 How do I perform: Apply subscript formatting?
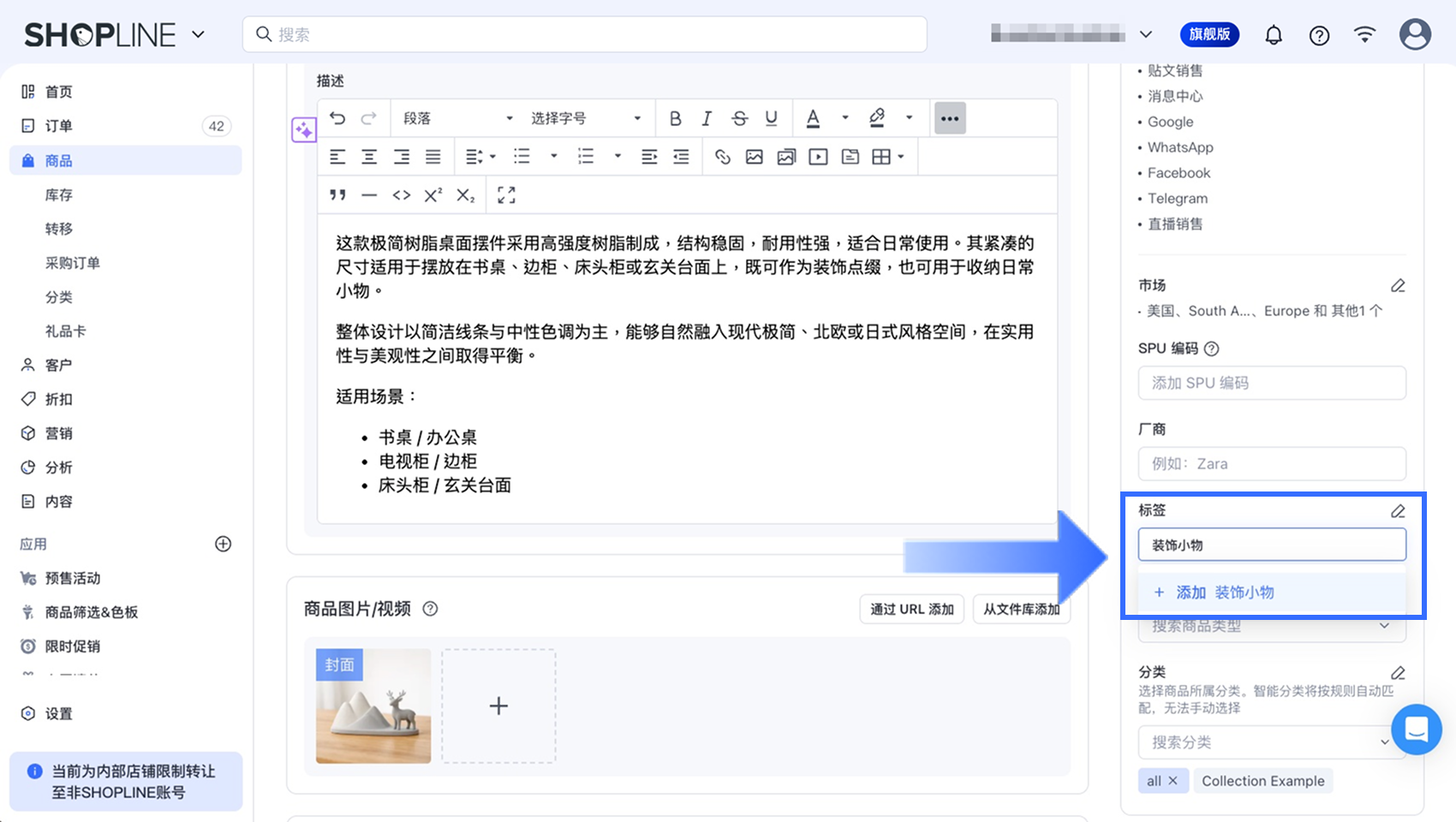pyautogui.click(x=465, y=195)
